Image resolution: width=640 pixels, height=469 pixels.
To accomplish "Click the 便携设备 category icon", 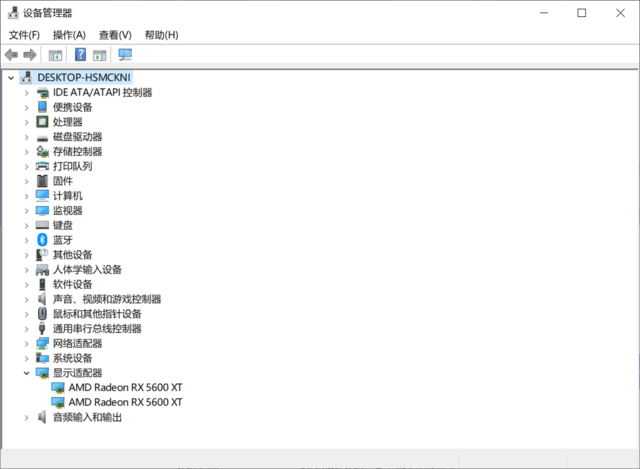I will [x=42, y=107].
